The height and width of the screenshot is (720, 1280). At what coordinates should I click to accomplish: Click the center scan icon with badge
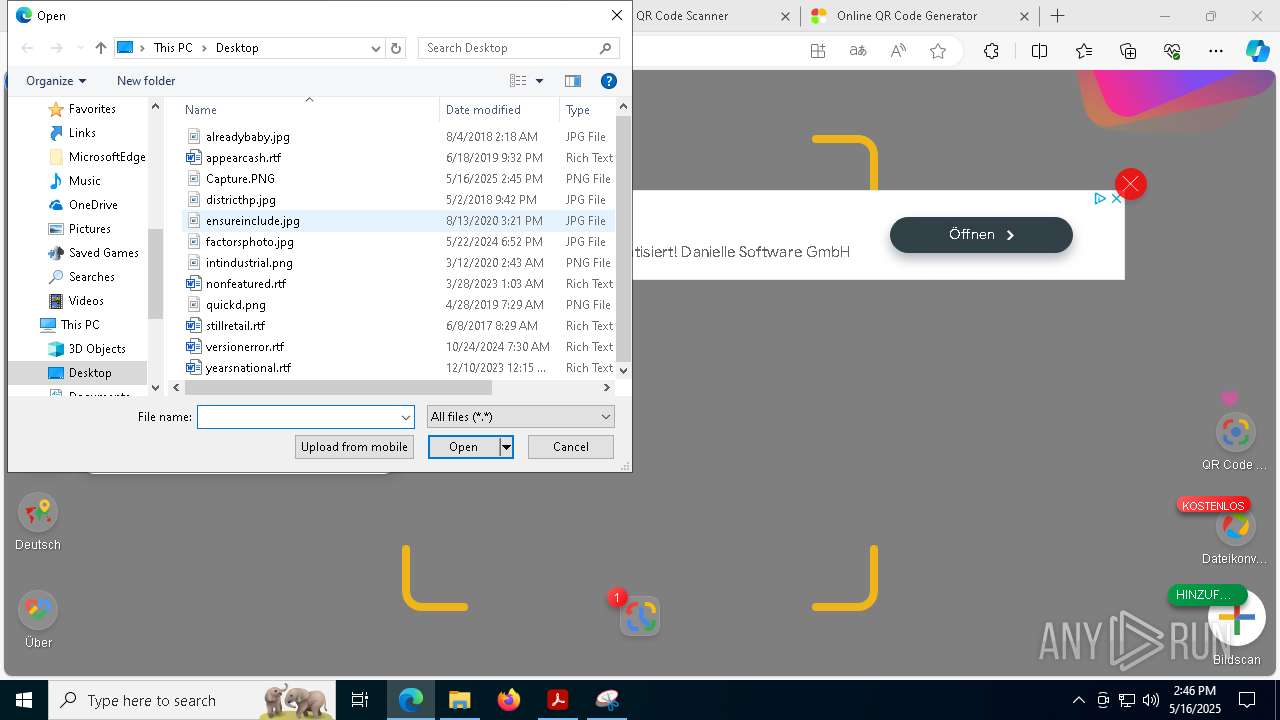click(x=640, y=616)
